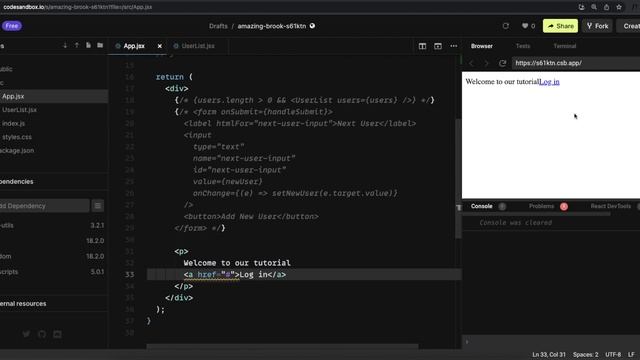The height and width of the screenshot is (360, 640).
Task: Click the preview URL address field
Action: coord(576,63)
